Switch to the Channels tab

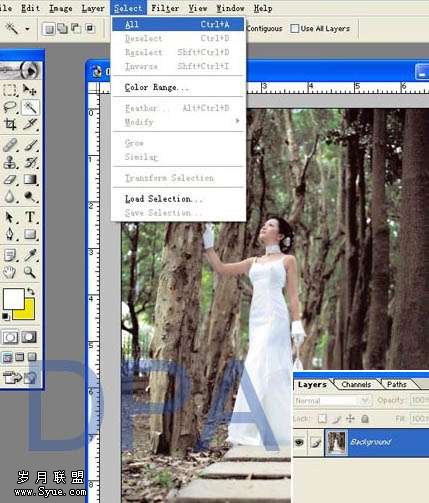click(x=356, y=385)
